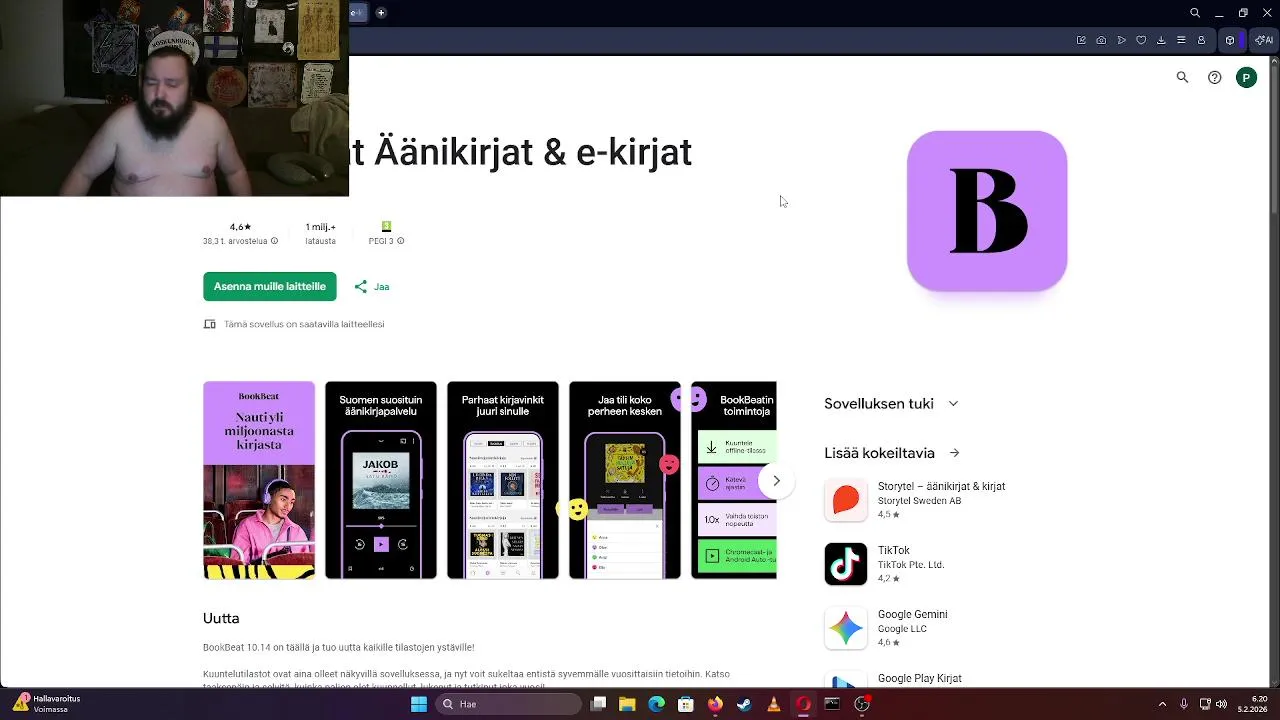Click the Hallavaroitus weather widget
The height and width of the screenshot is (720, 1280).
[46, 704]
